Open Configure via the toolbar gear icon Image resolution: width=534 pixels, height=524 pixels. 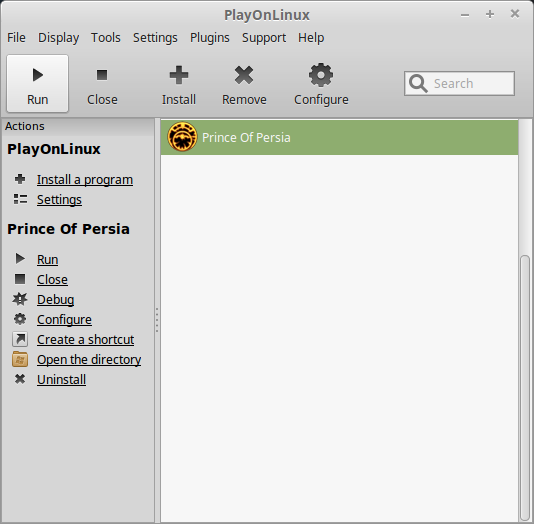click(321, 75)
